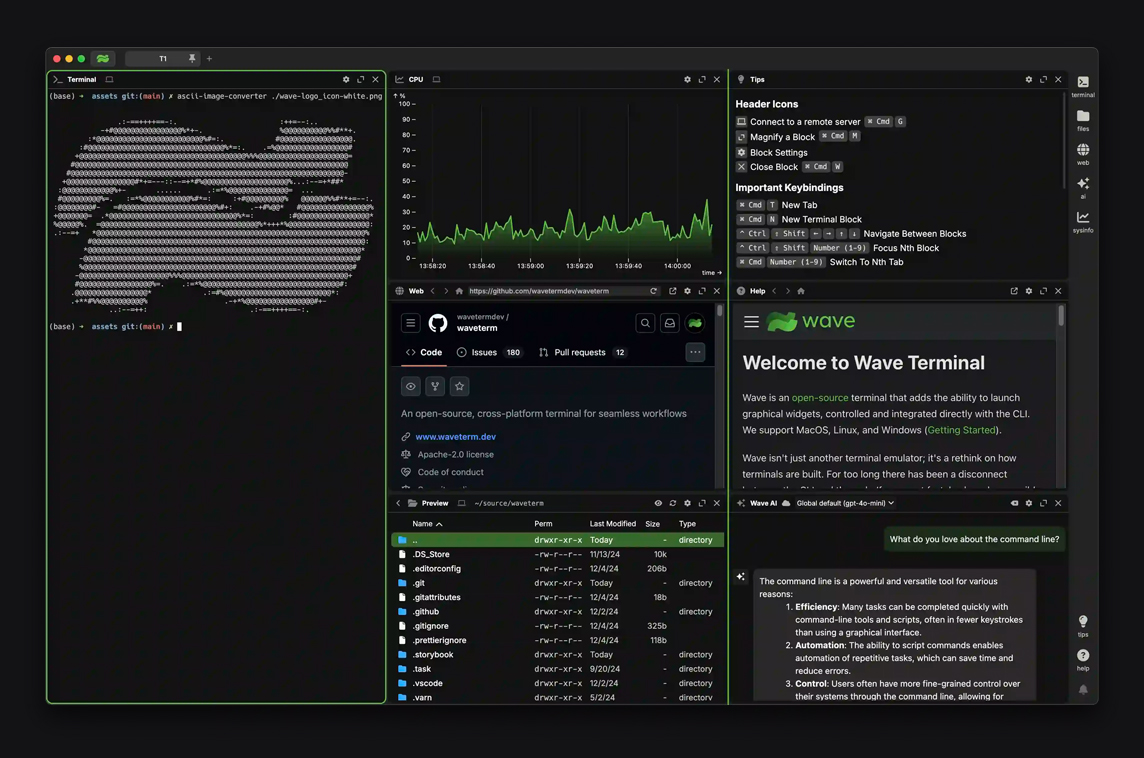Open the sysinfo widget in right sidebar

coord(1083,222)
